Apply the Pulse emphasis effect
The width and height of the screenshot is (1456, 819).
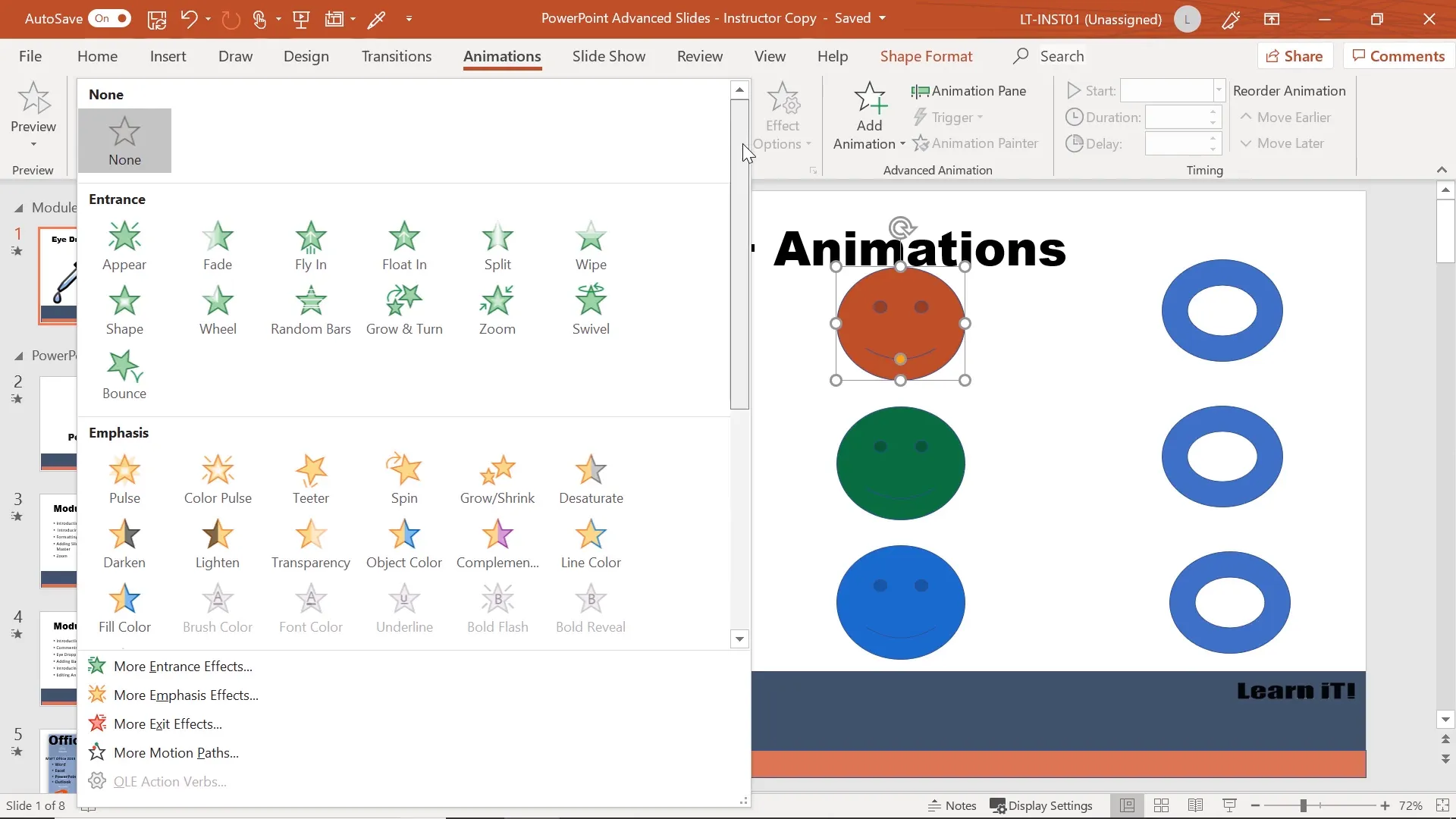124,480
